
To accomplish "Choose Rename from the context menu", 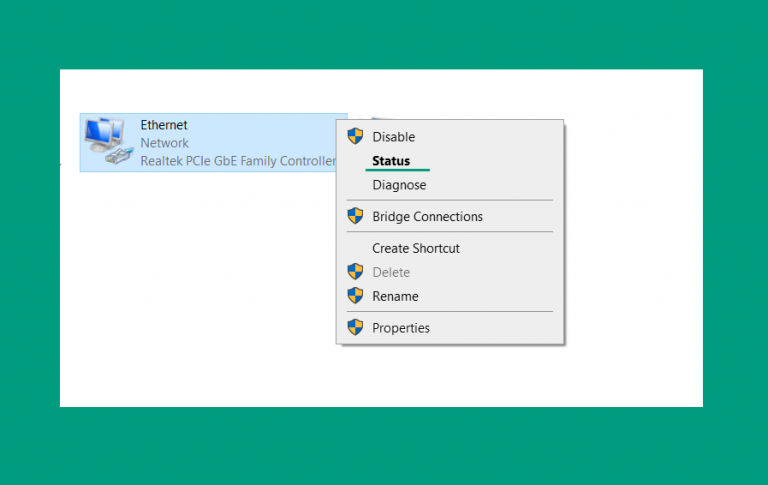I will point(450,296).
